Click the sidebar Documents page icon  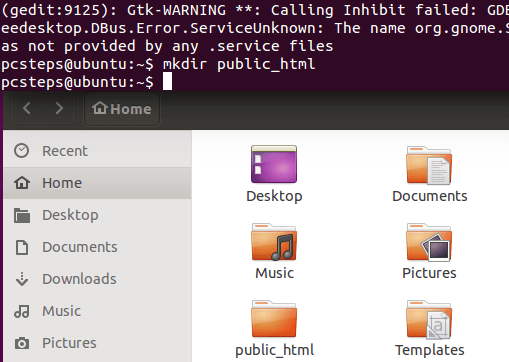tap(22, 247)
